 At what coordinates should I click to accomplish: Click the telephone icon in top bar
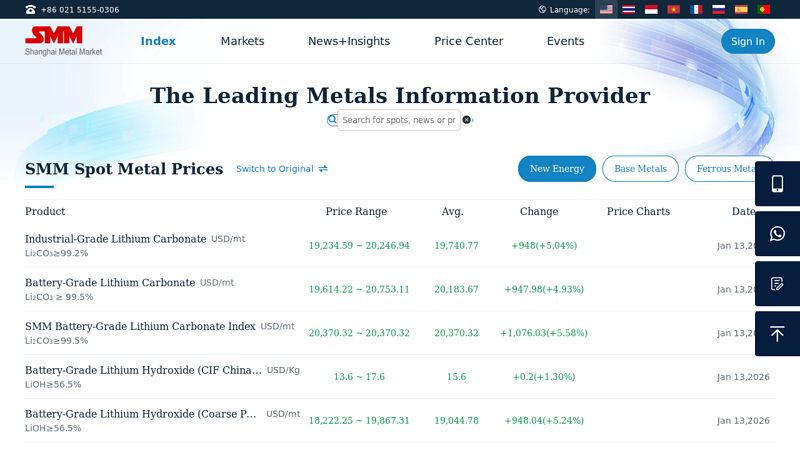31,10
